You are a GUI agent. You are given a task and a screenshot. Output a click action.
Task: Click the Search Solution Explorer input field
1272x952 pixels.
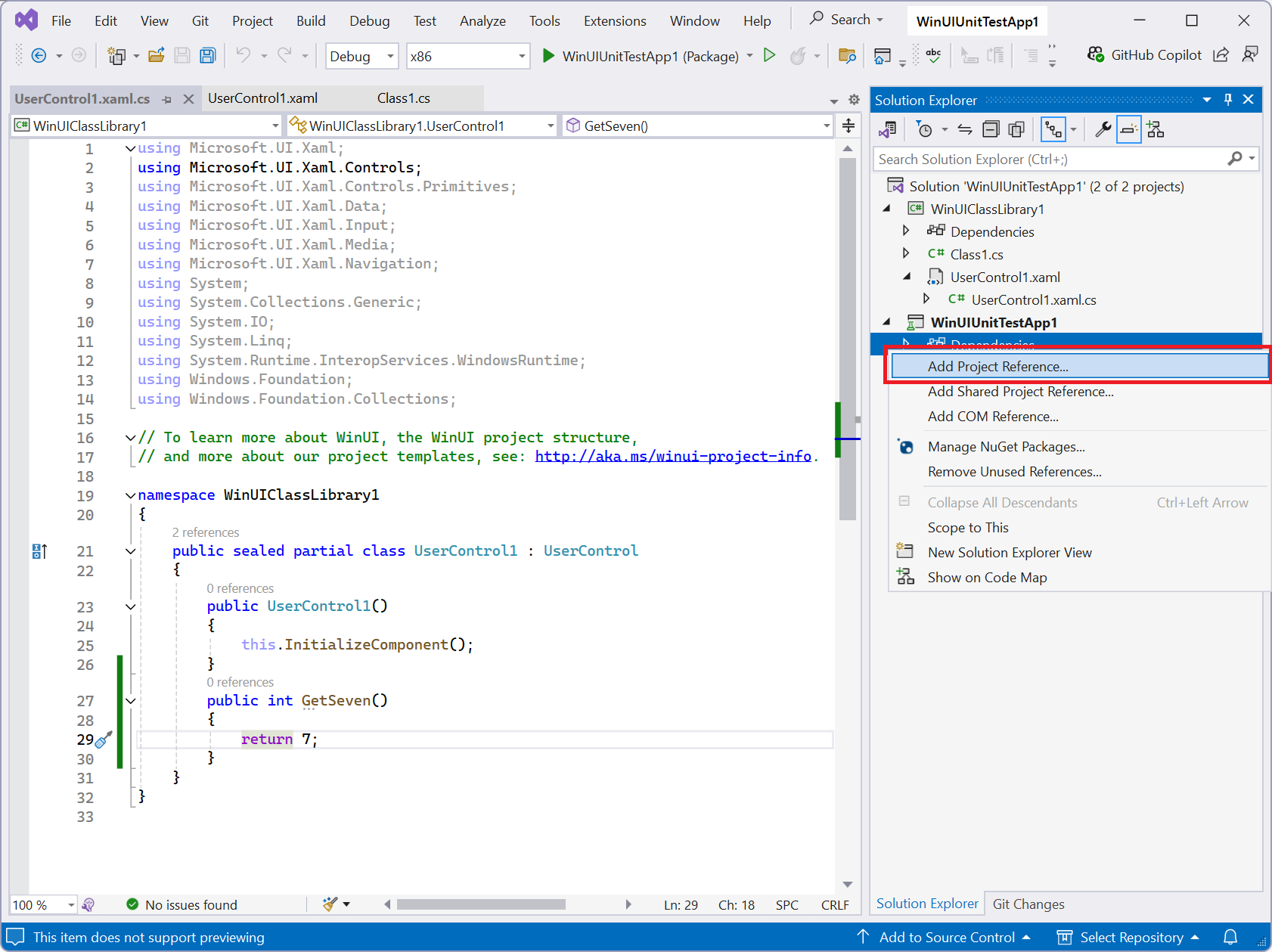[x=1044, y=159]
